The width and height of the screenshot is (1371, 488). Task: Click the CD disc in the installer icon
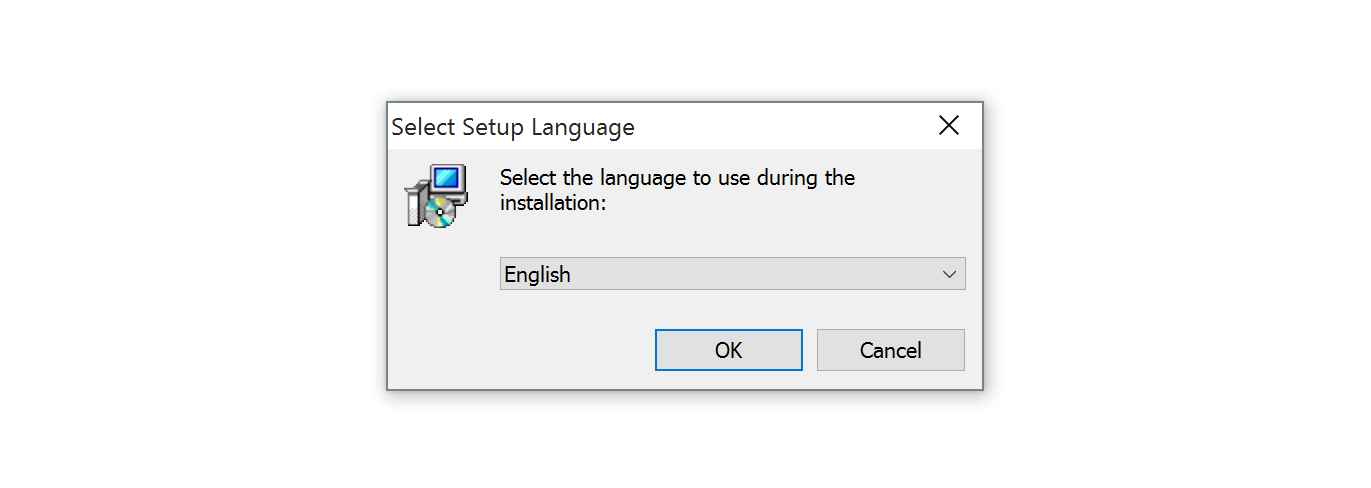pos(439,211)
